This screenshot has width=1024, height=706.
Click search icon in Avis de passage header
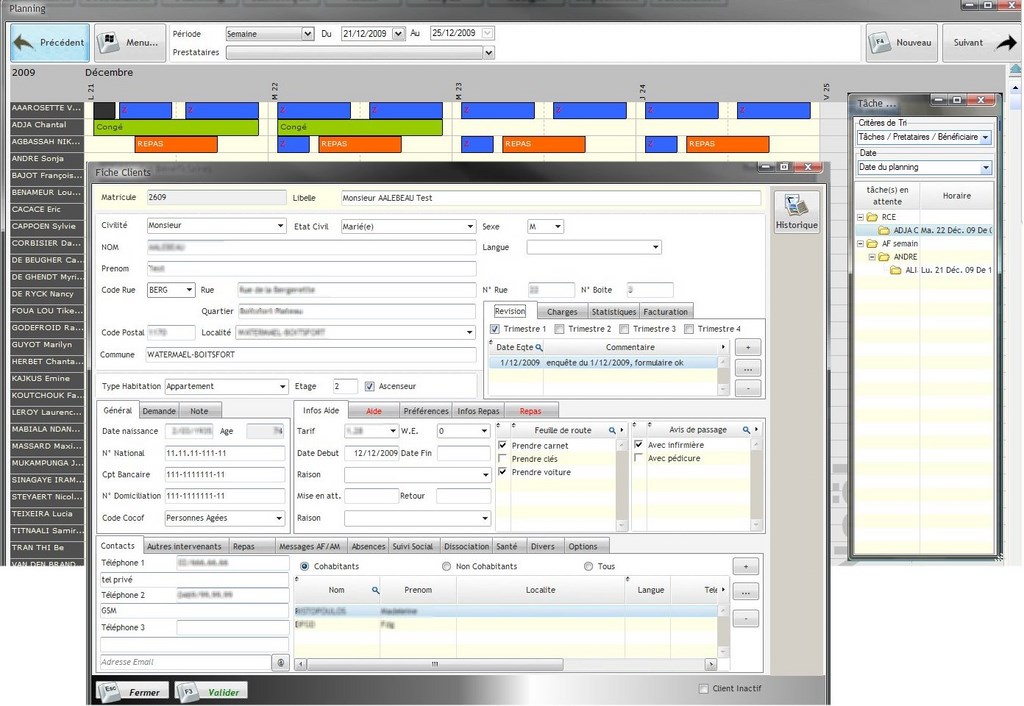pos(746,430)
